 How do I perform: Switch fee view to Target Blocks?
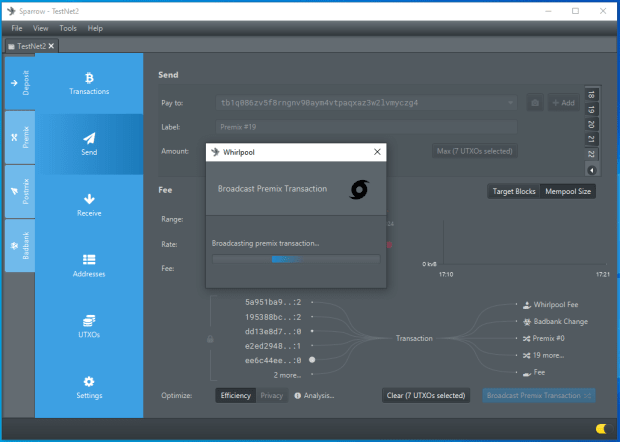514,191
